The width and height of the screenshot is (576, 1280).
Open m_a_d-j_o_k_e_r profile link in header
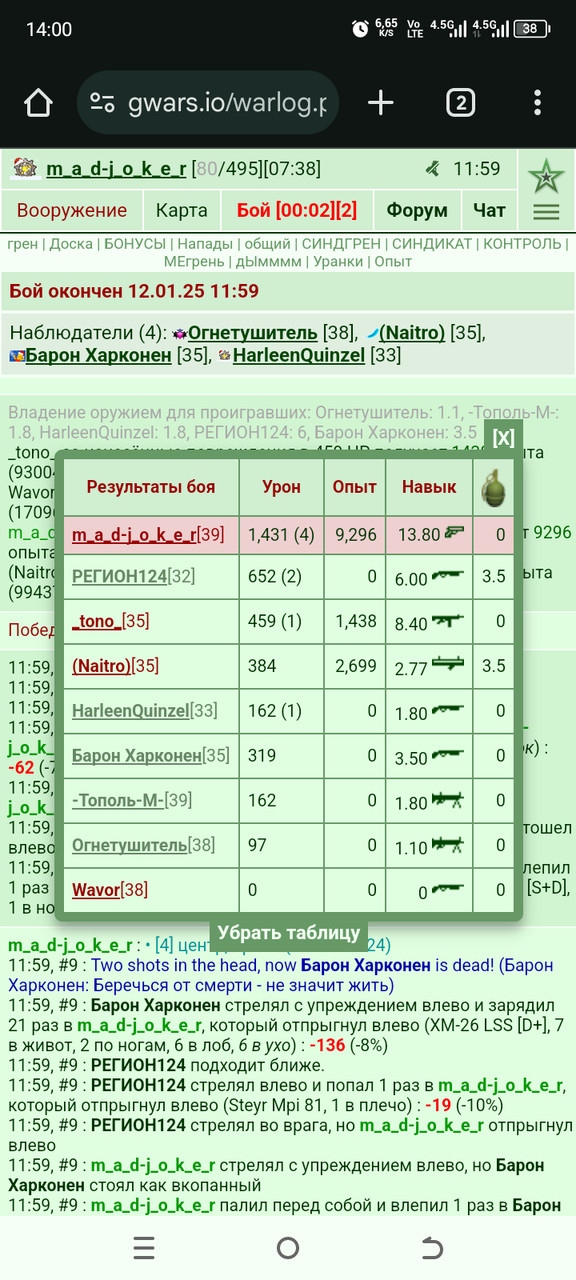(x=117, y=169)
